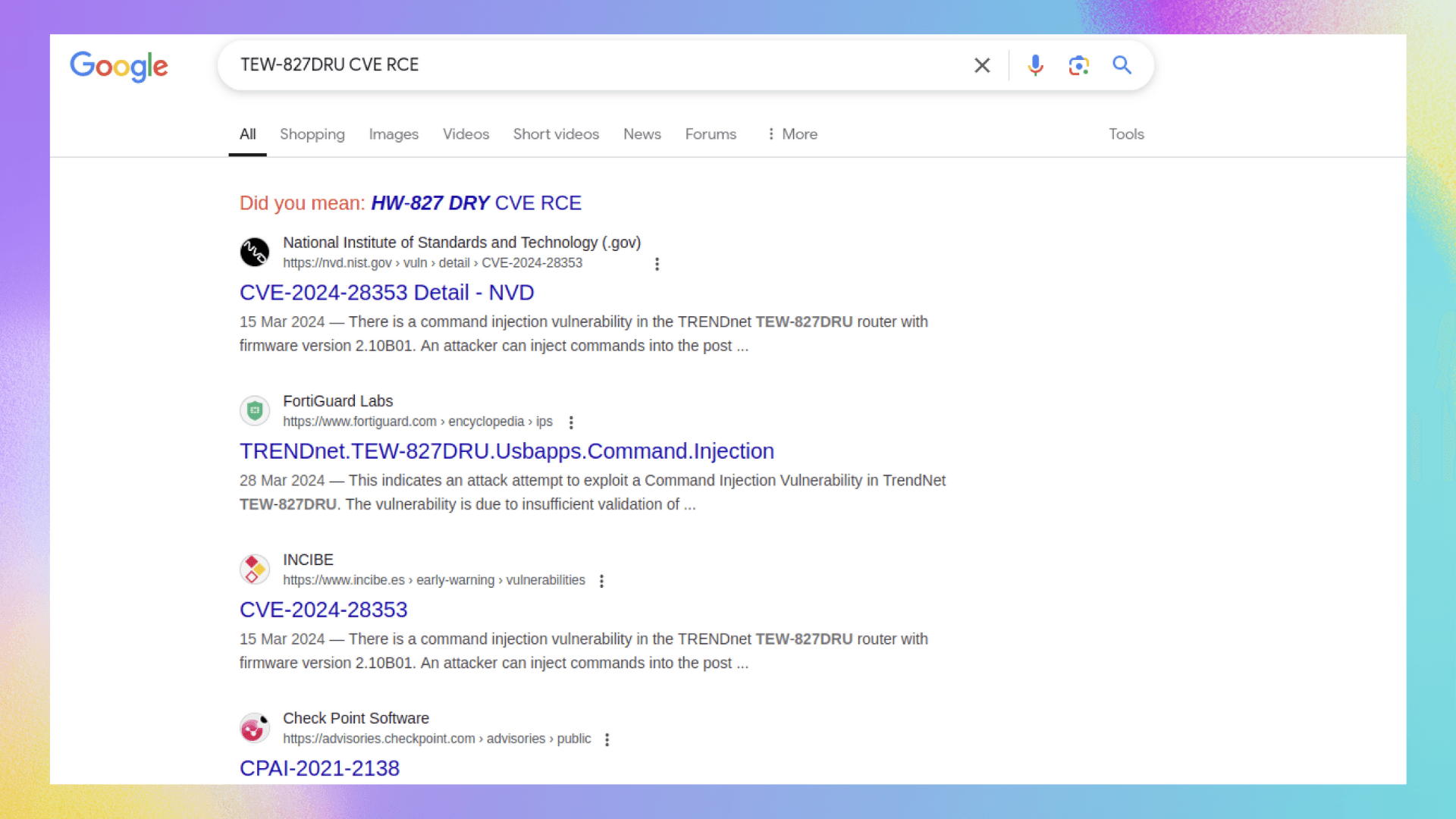The image size is (1456, 819).
Task: Open the Short videos tab
Action: click(x=556, y=134)
